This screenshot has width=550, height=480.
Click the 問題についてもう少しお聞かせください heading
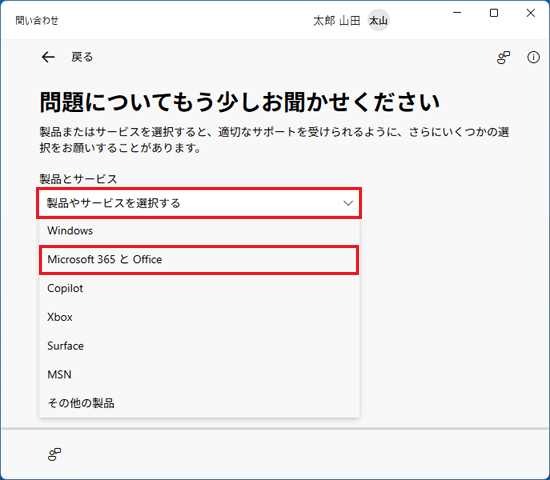pyautogui.click(x=240, y=102)
